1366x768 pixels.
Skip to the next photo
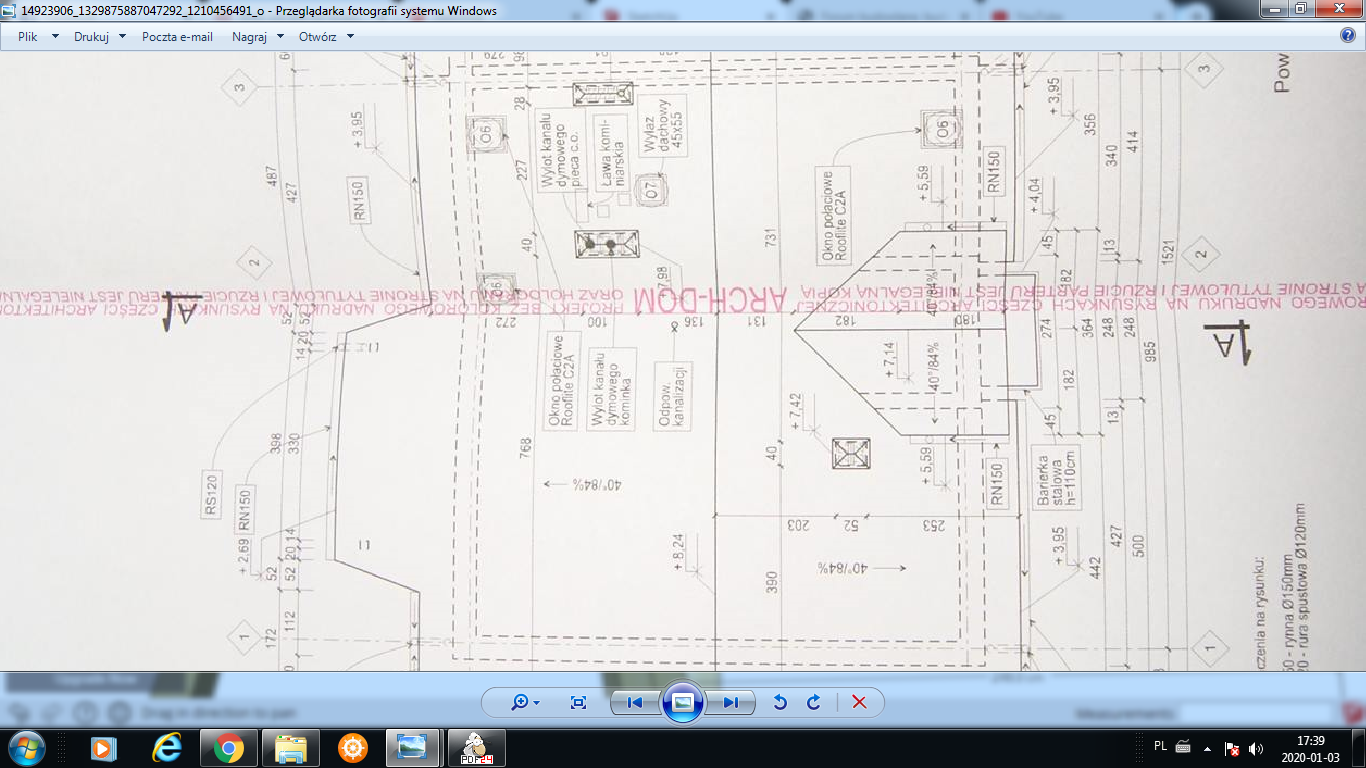pyautogui.click(x=731, y=702)
